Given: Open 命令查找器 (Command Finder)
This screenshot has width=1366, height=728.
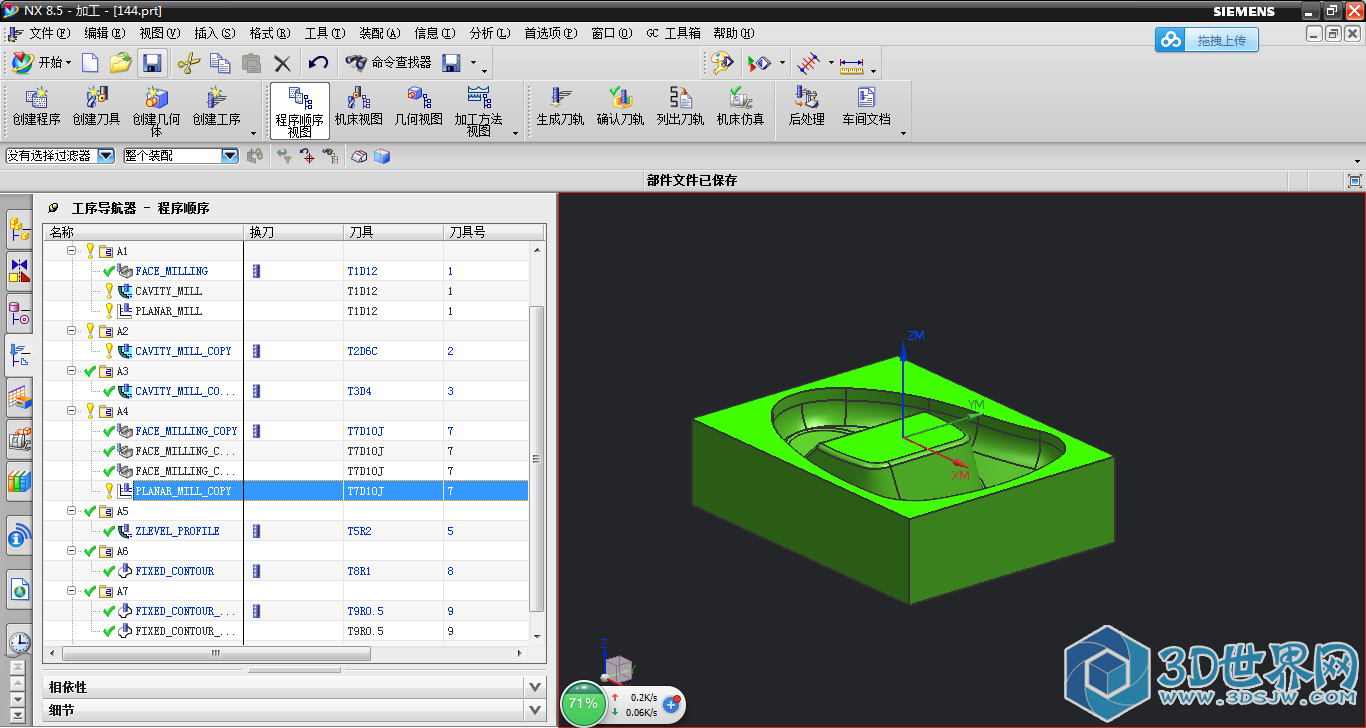Looking at the screenshot, I should coord(388,63).
